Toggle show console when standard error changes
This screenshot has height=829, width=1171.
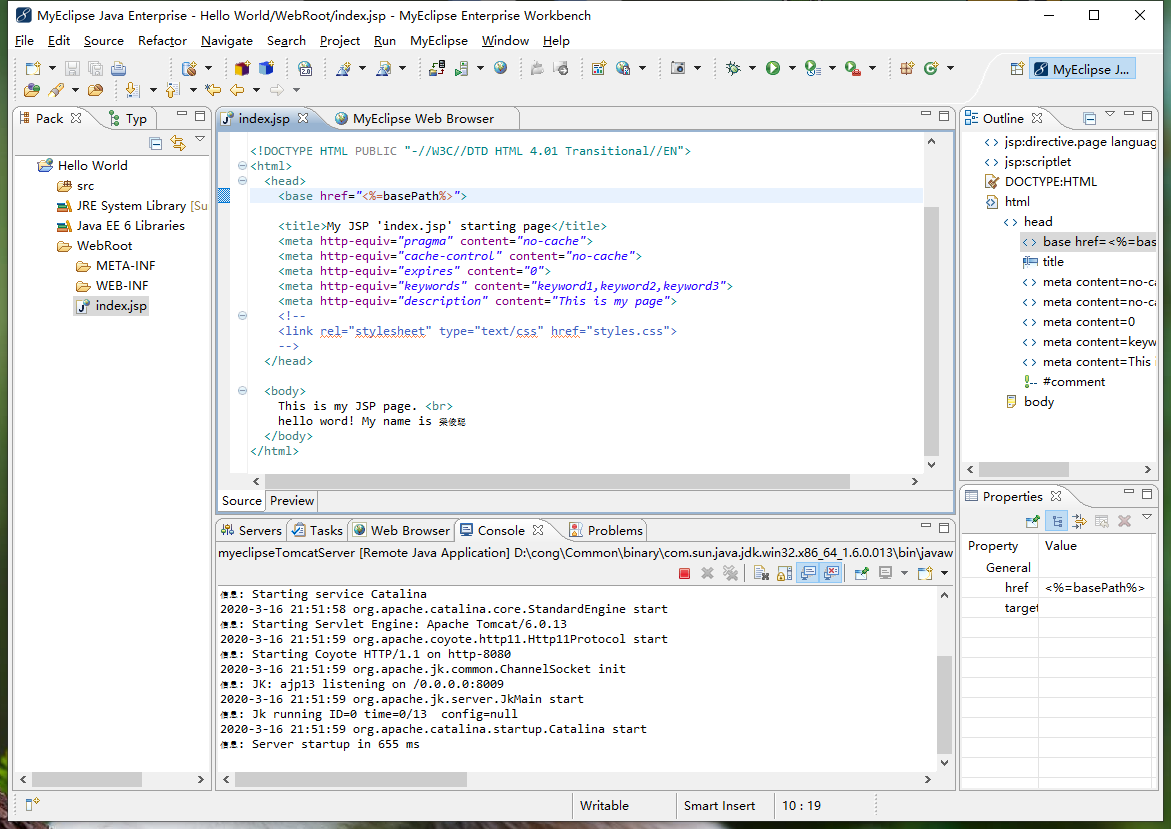click(x=831, y=573)
